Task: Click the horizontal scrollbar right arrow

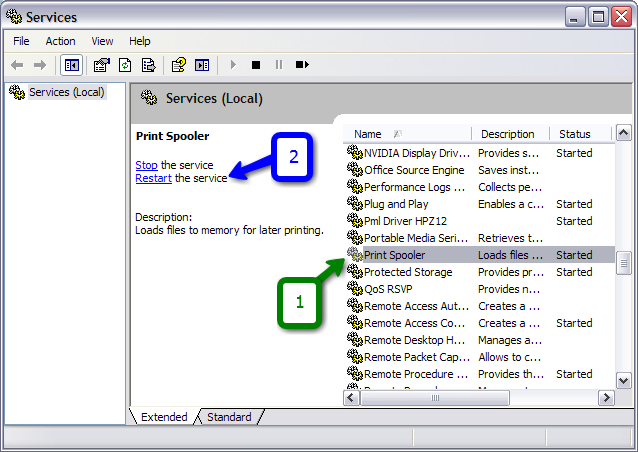Action: click(606, 397)
